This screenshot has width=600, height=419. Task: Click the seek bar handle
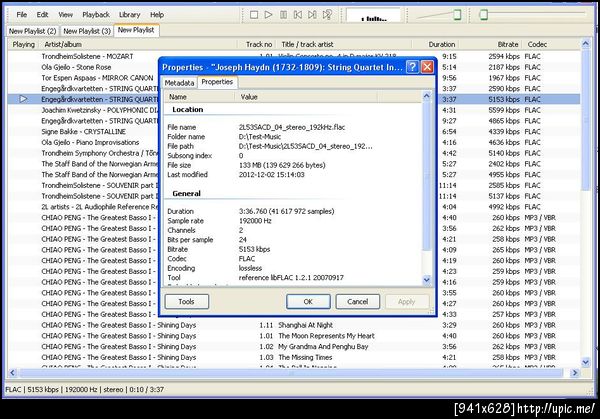click(x=484, y=15)
